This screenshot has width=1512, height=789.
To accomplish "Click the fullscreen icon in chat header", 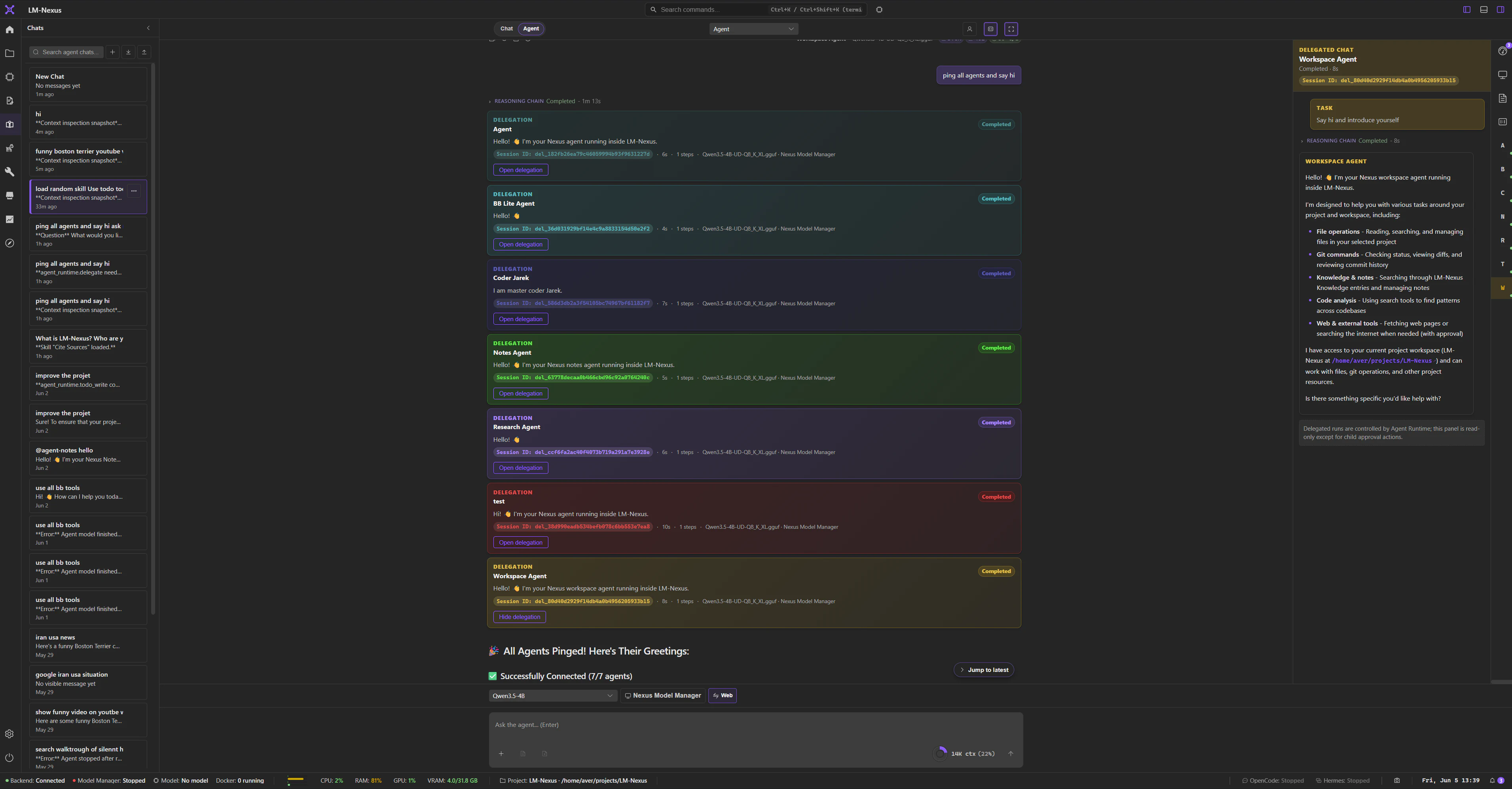I will (1011, 29).
